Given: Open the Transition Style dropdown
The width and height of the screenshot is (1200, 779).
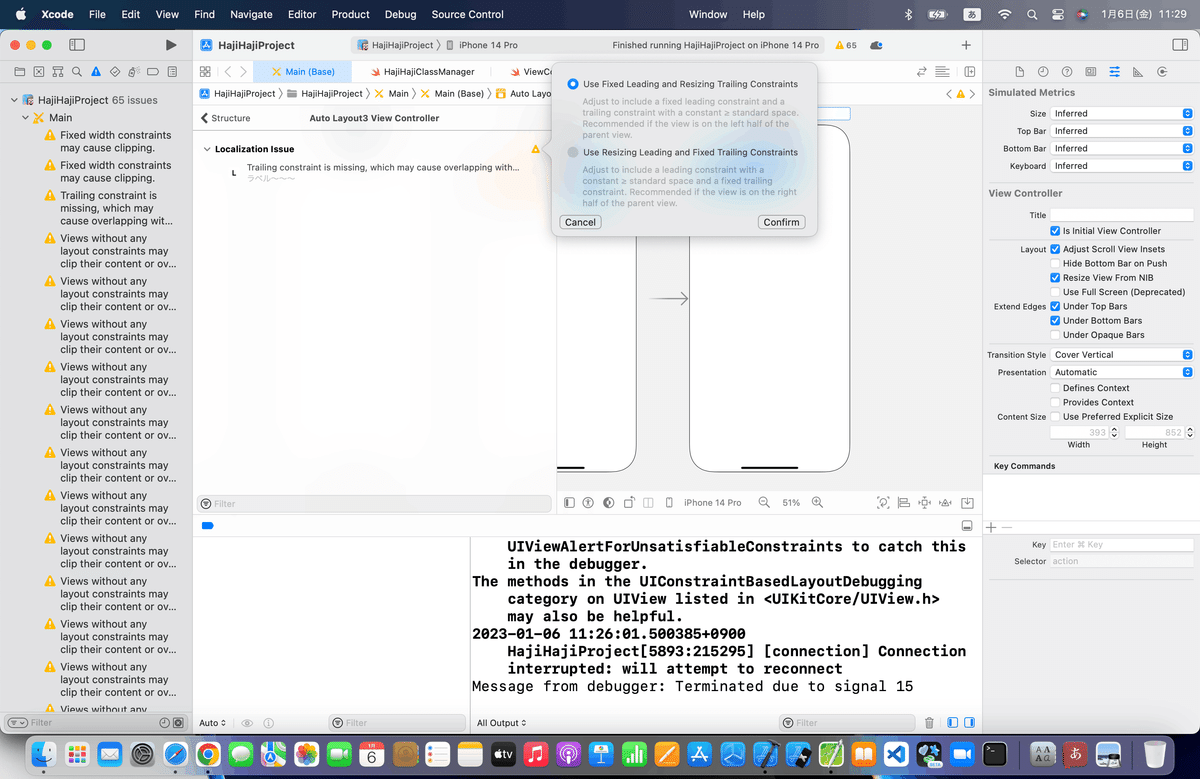Looking at the screenshot, I should (x=1121, y=355).
